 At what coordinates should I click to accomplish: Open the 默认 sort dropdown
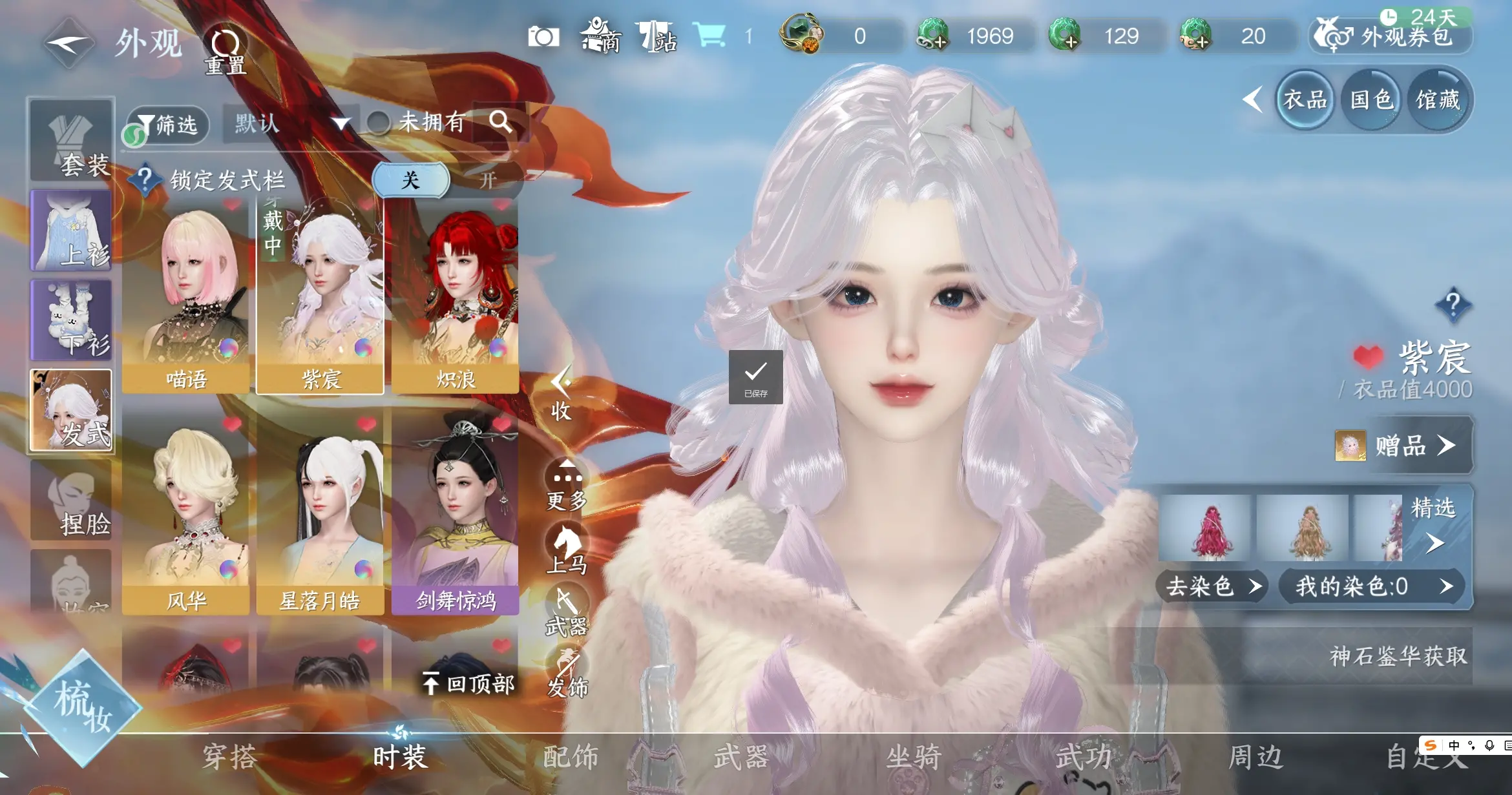(x=289, y=123)
